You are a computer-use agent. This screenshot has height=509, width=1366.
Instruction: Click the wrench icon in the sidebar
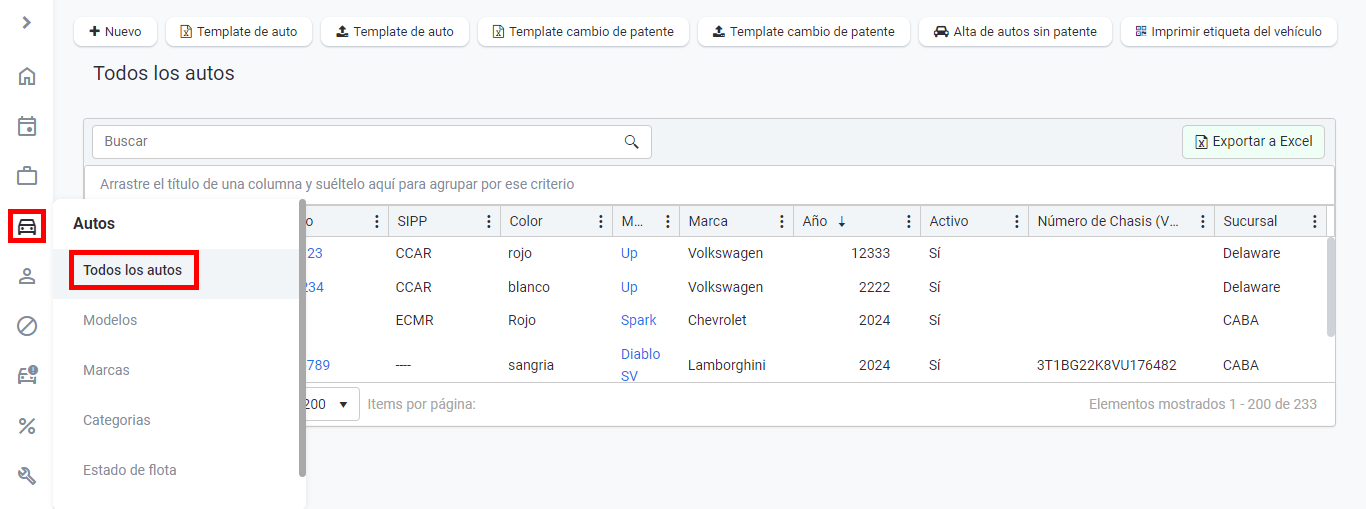pyautogui.click(x=27, y=476)
